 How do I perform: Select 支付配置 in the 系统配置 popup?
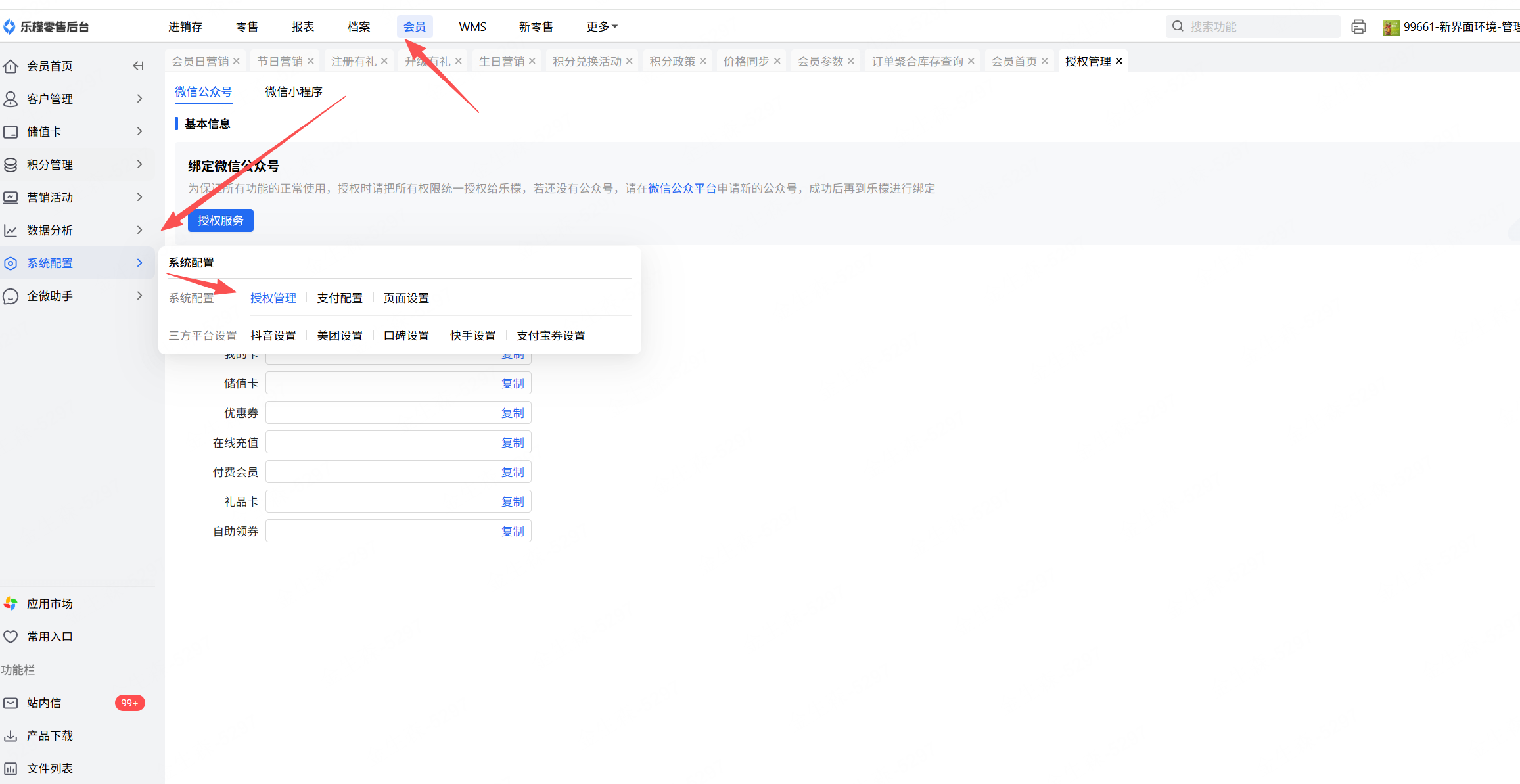coord(340,298)
